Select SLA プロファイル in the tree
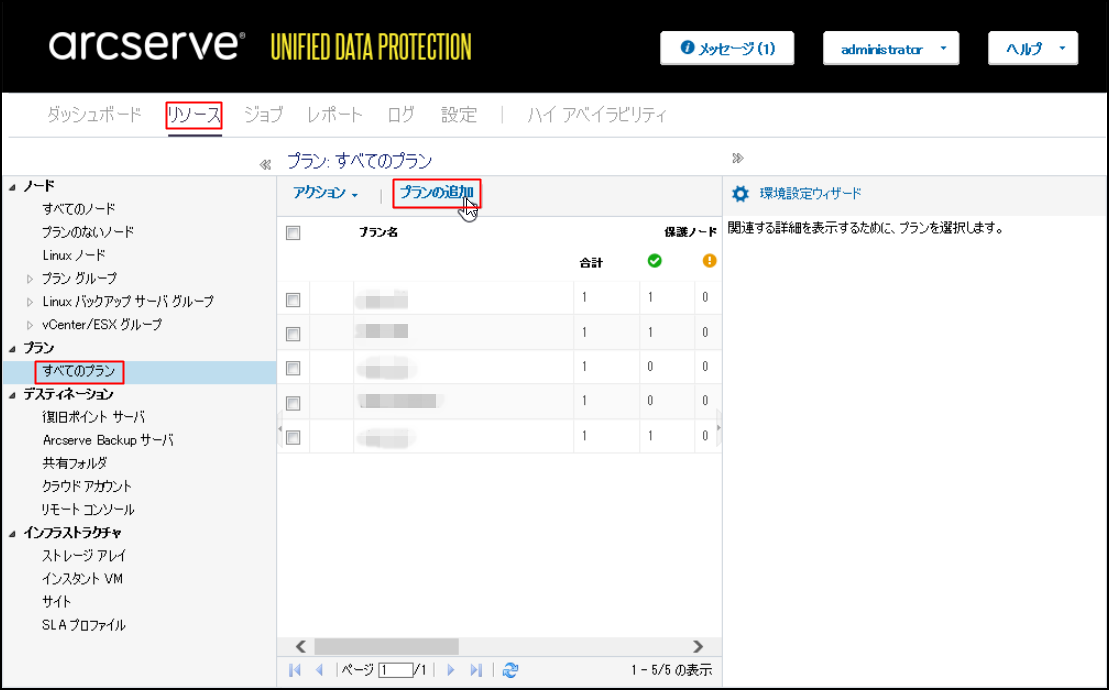1109x690 pixels. (83, 626)
